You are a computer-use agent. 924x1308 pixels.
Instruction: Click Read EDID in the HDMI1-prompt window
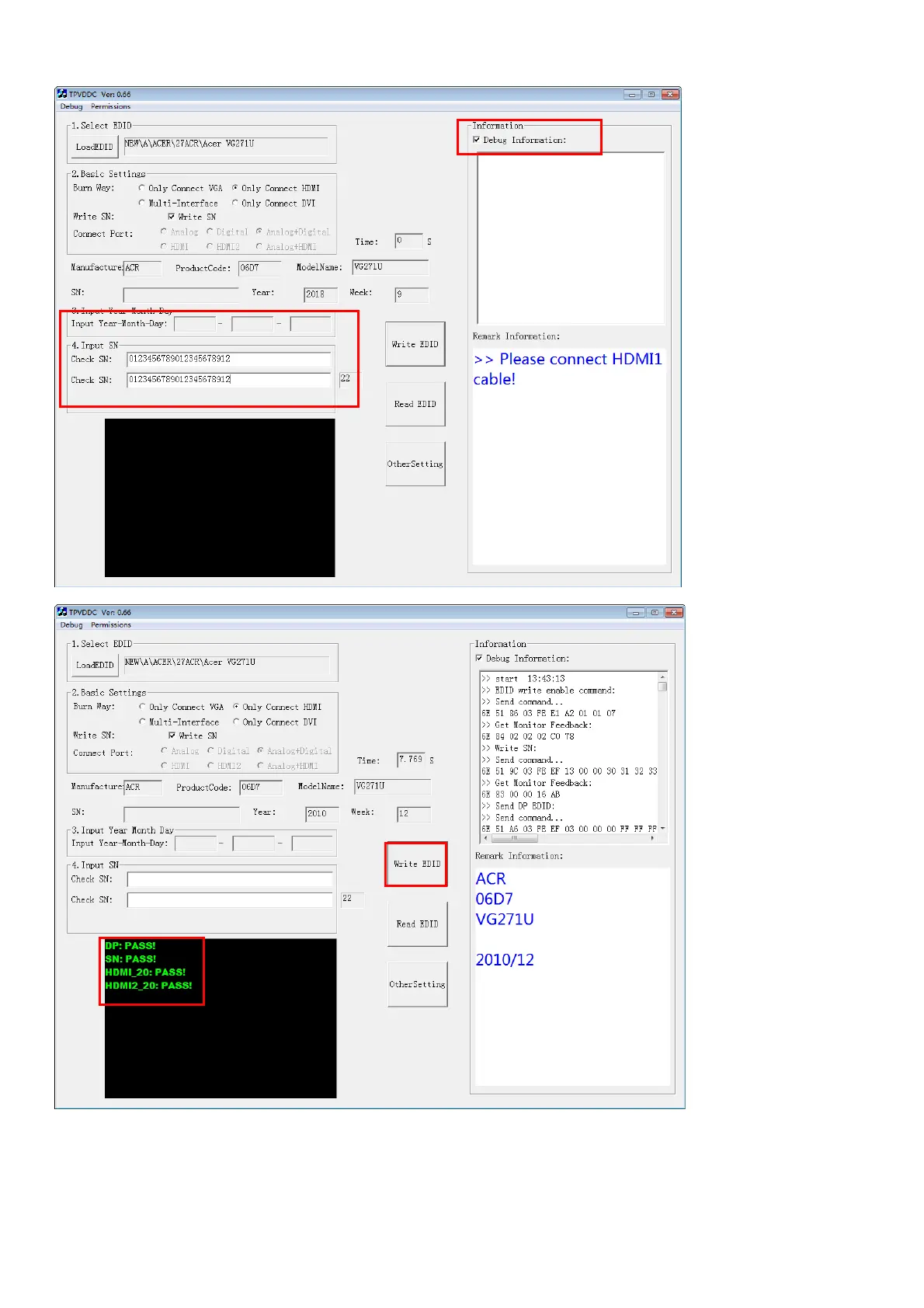(x=415, y=404)
